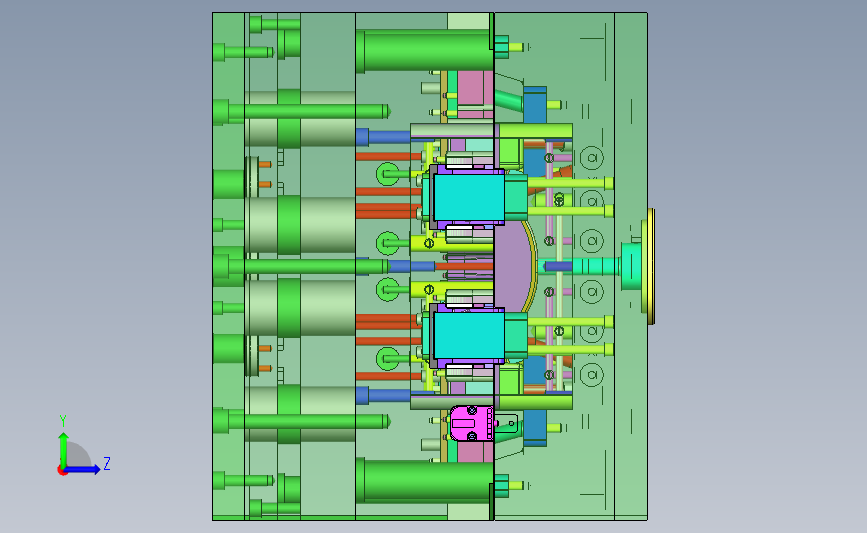The height and width of the screenshot is (533, 867).
Task: Select the lower cyan slider block
Action: pos(469,336)
